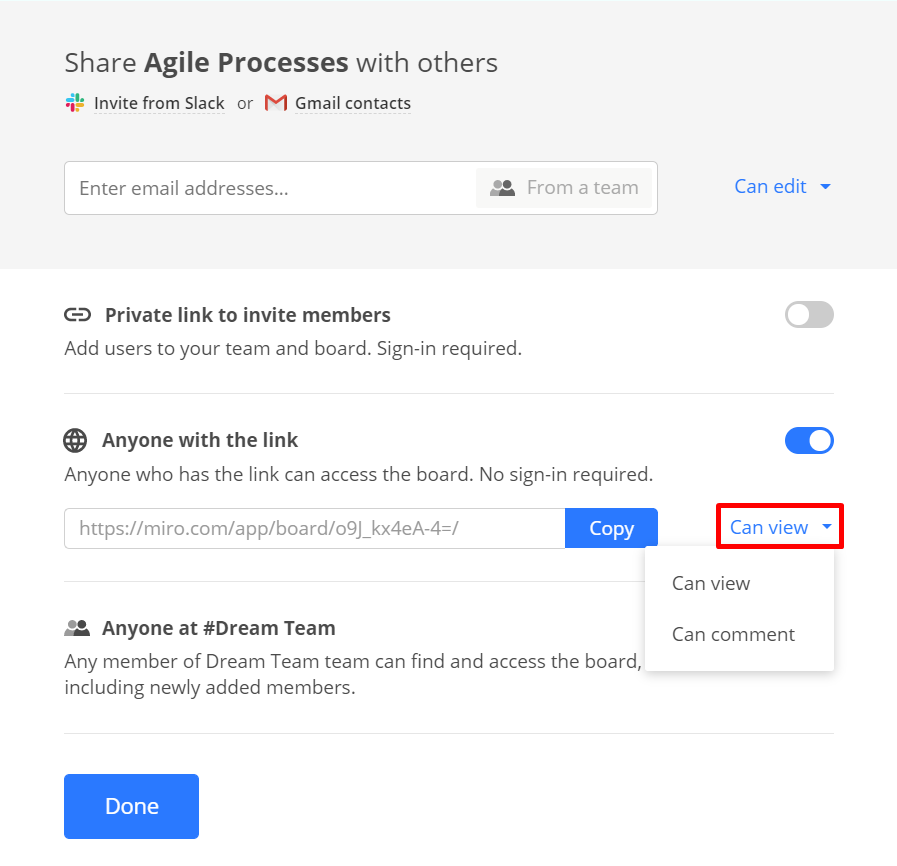Click the Done button
This screenshot has width=897, height=866.
[131, 806]
